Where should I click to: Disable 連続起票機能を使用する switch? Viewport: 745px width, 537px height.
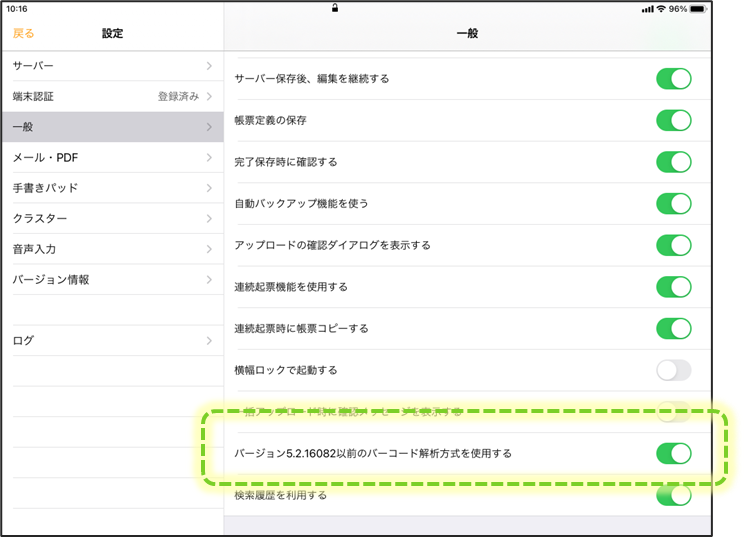click(x=673, y=287)
